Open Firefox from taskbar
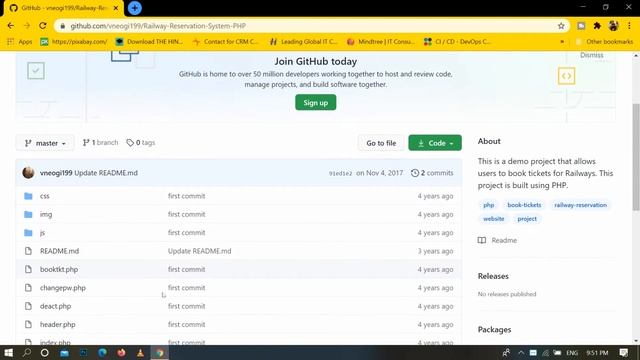The image size is (640, 360). [x=121, y=353]
